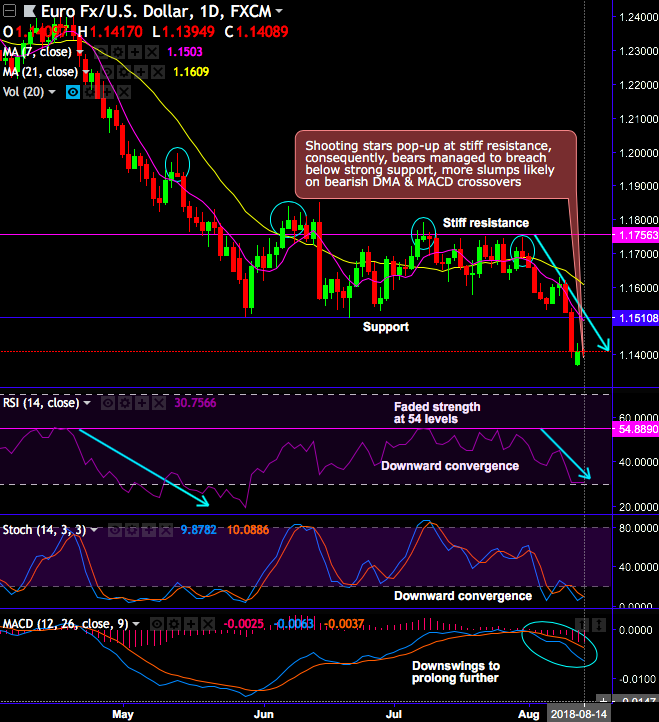Open settings gear for MA (7, close)
The height and width of the screenshot is (722, 659).
[x=118, y=52]
